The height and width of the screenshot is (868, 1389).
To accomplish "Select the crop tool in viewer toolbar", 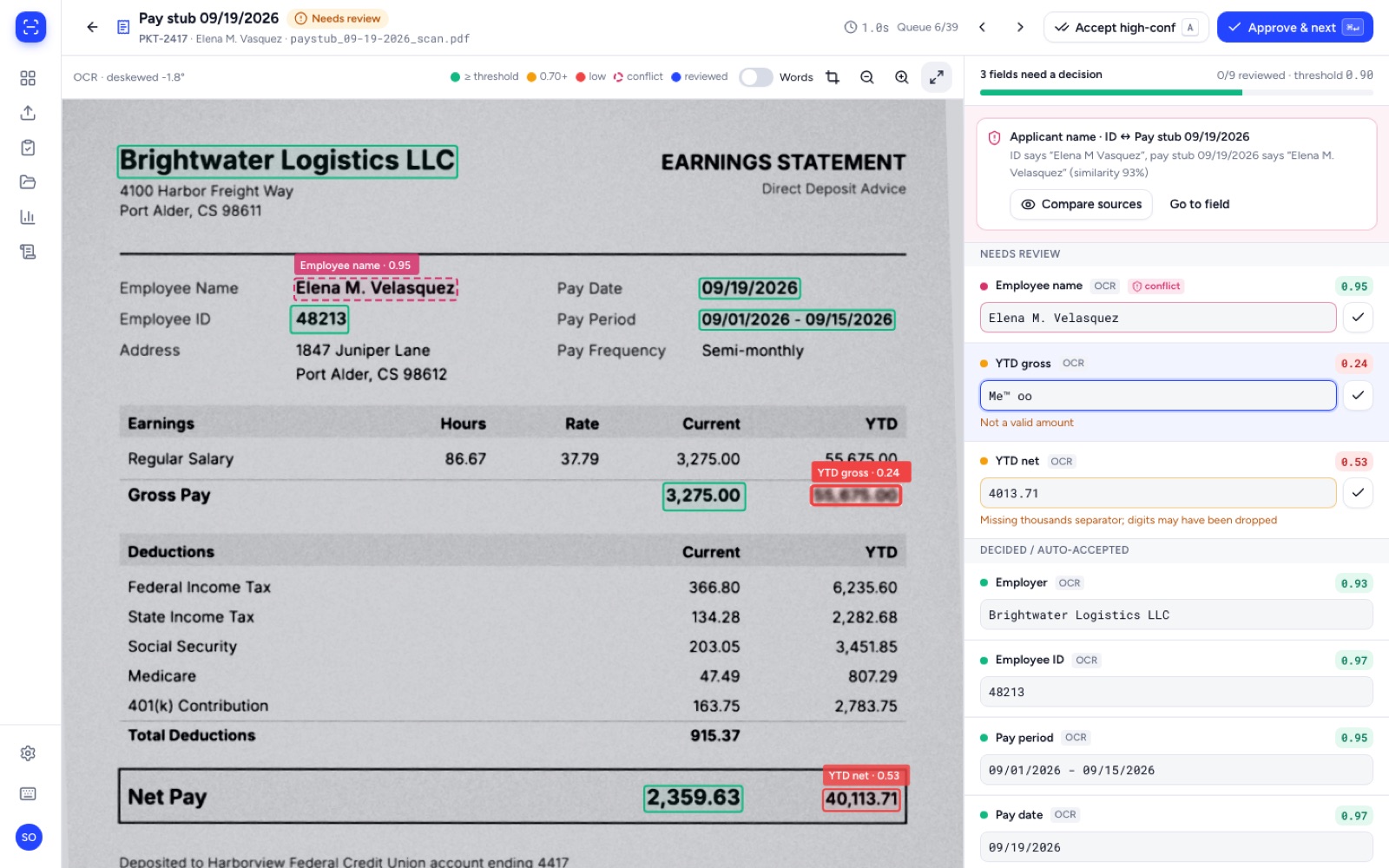I will (x=833, y=77).
